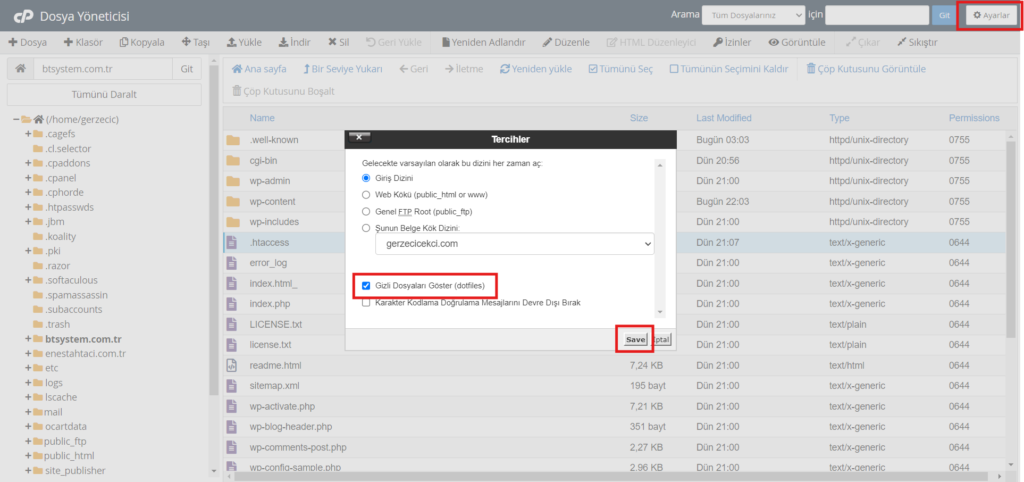Close the Tercihler dialog
This screenshot has height=482, width=1024.
pyautogui.click(x=360, y=138)
